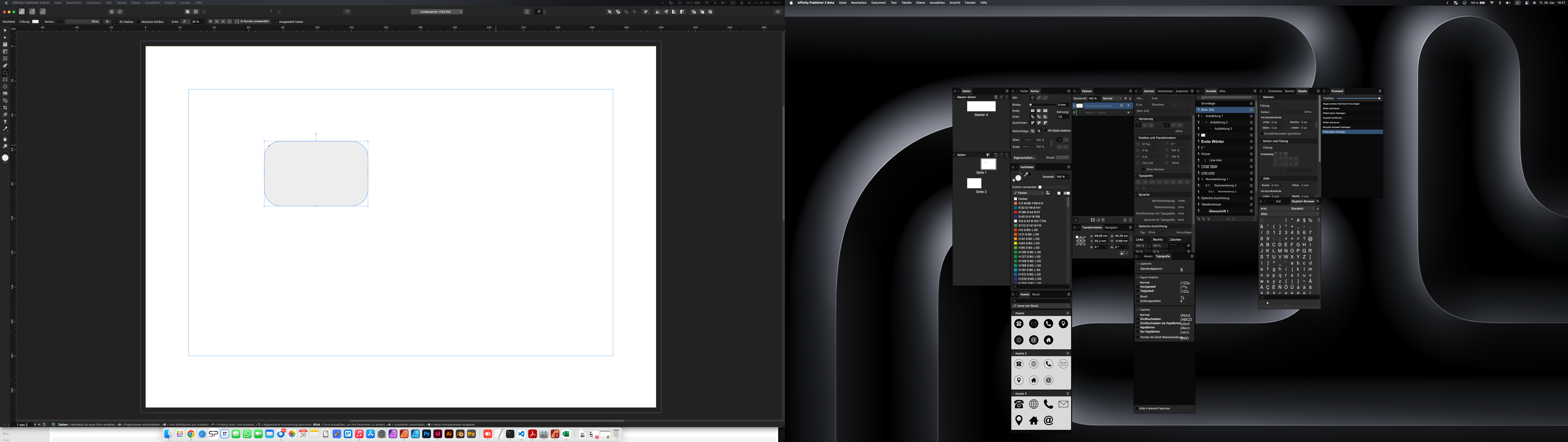Click the envelope icon in Assets 3

(1063, 404)
